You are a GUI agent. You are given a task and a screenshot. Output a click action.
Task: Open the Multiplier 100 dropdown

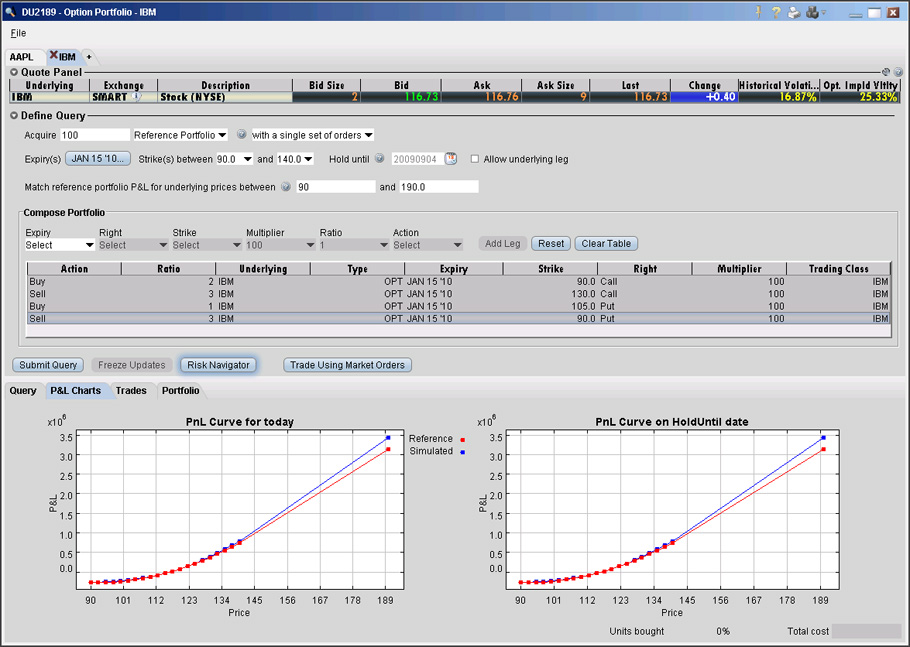tap(280, 245)
